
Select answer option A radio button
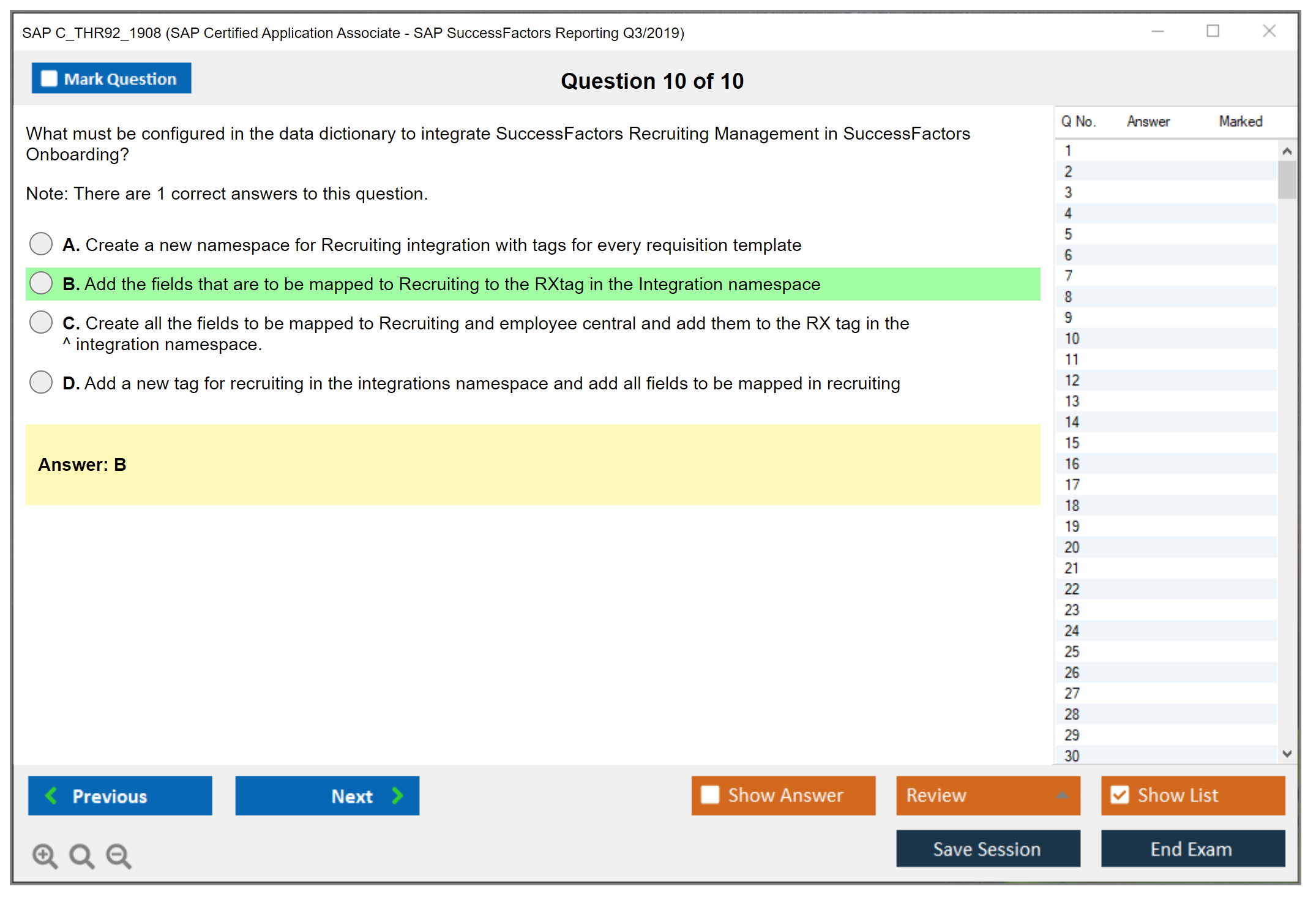coord(41,244)
